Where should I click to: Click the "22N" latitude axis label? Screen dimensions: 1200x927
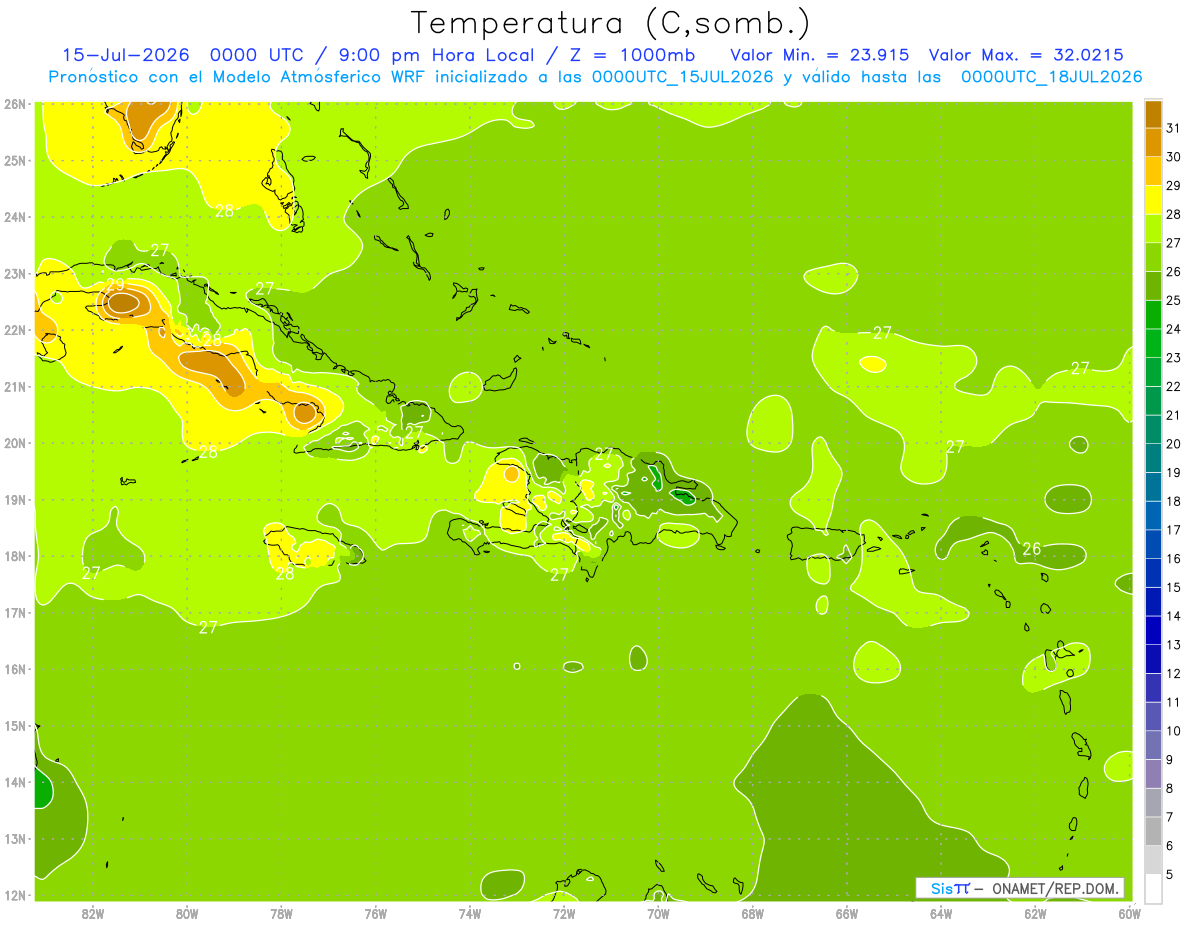[x=15, y=330]
